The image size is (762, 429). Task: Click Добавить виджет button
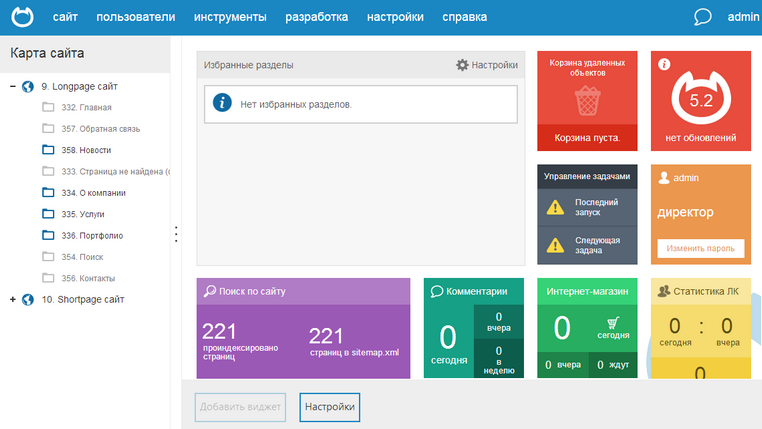[x=240, y=407]
